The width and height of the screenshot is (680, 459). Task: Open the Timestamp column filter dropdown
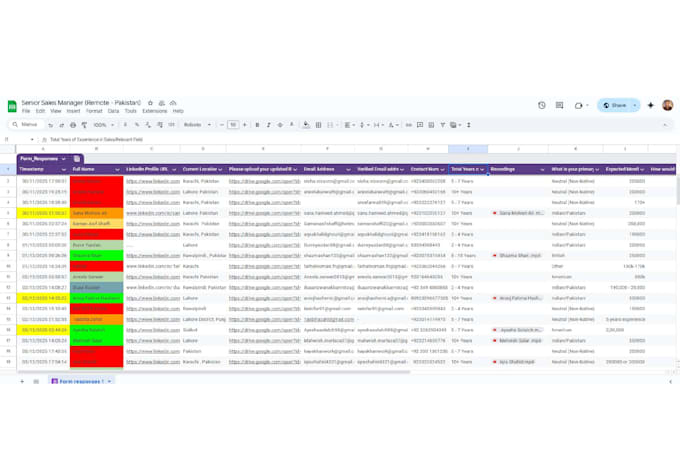point(64,169)
